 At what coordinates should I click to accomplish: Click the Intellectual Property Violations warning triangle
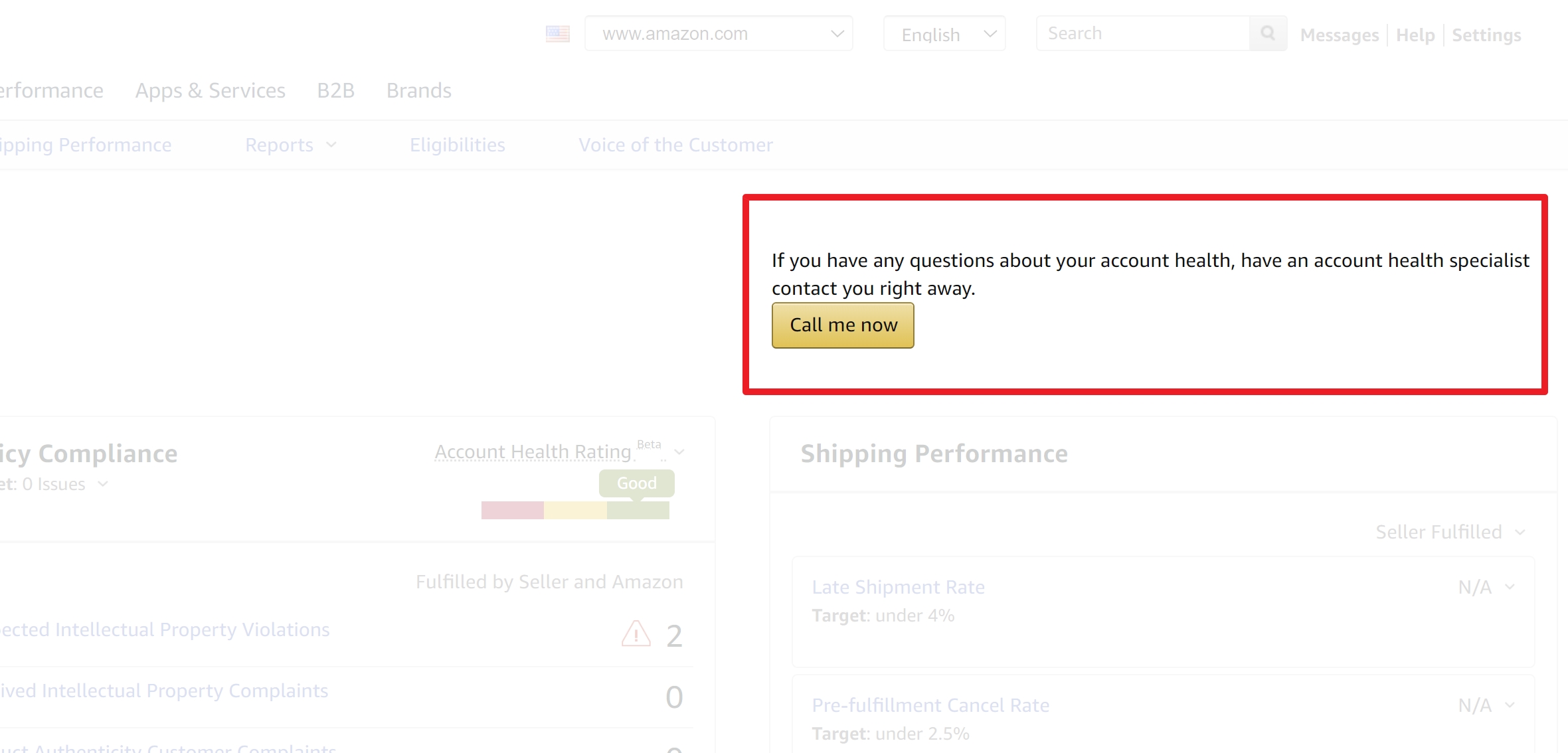(x=636, y=633)
